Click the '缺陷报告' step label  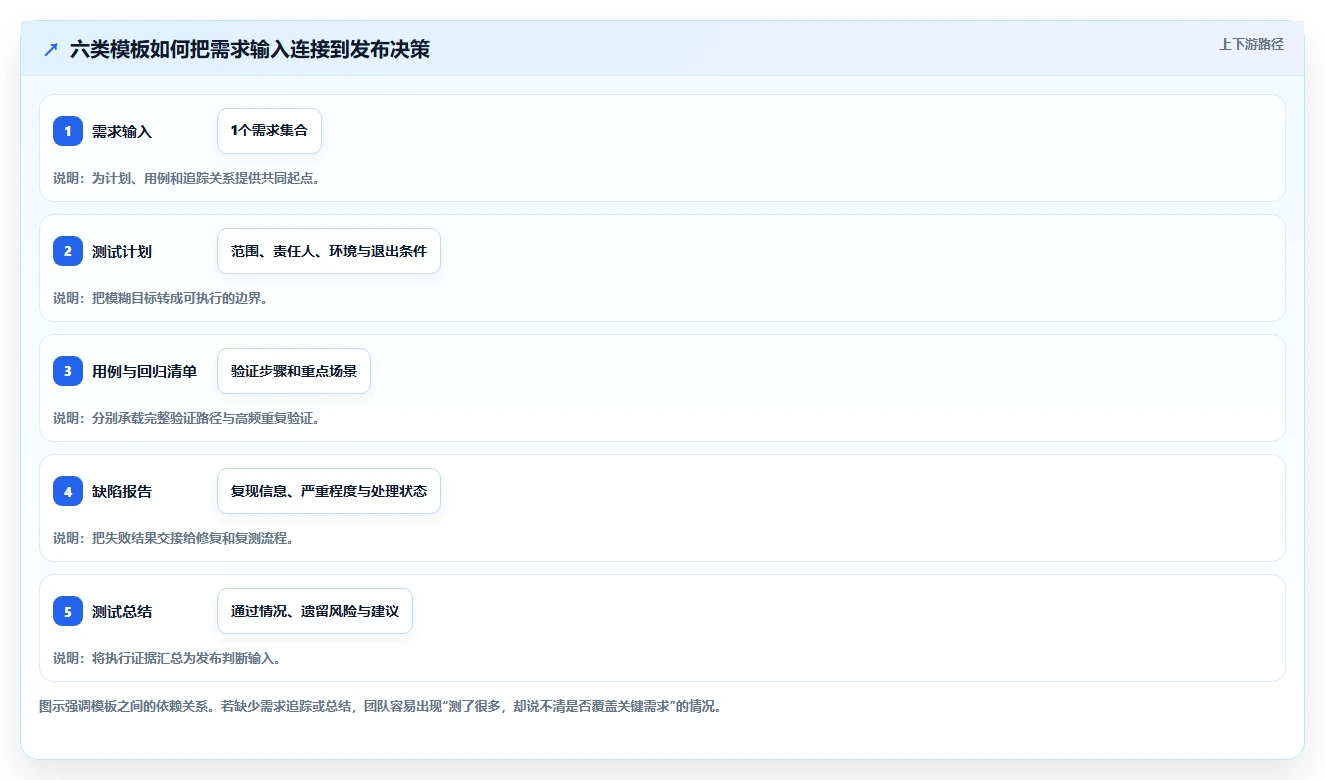(x=122, y=492)
